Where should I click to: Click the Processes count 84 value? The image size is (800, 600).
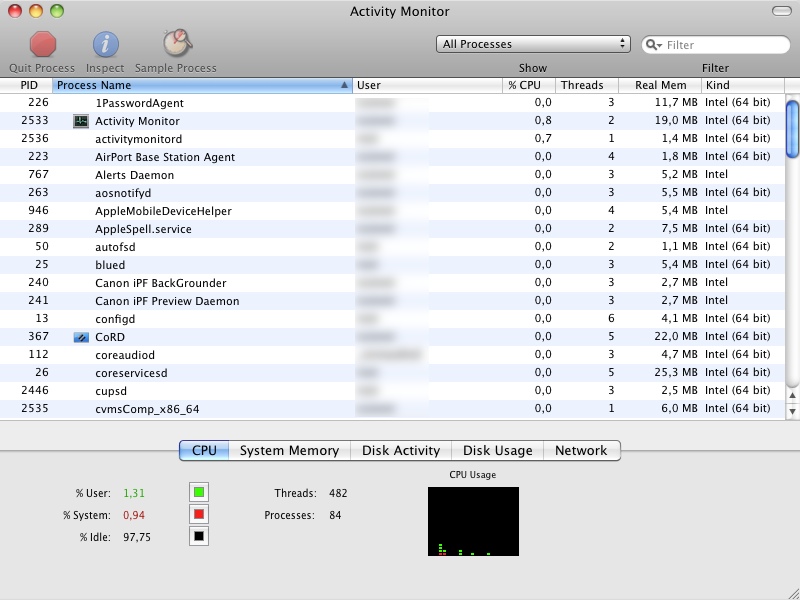(x=335, y=515)
